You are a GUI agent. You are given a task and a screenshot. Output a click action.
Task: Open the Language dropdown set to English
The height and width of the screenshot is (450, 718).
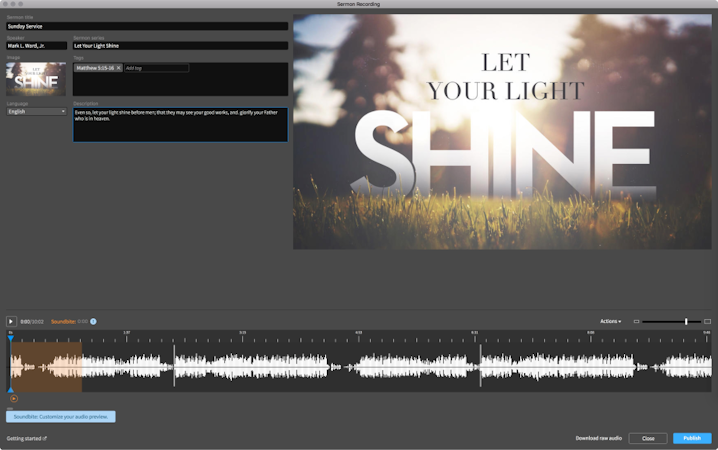click(x=36, y=111)
